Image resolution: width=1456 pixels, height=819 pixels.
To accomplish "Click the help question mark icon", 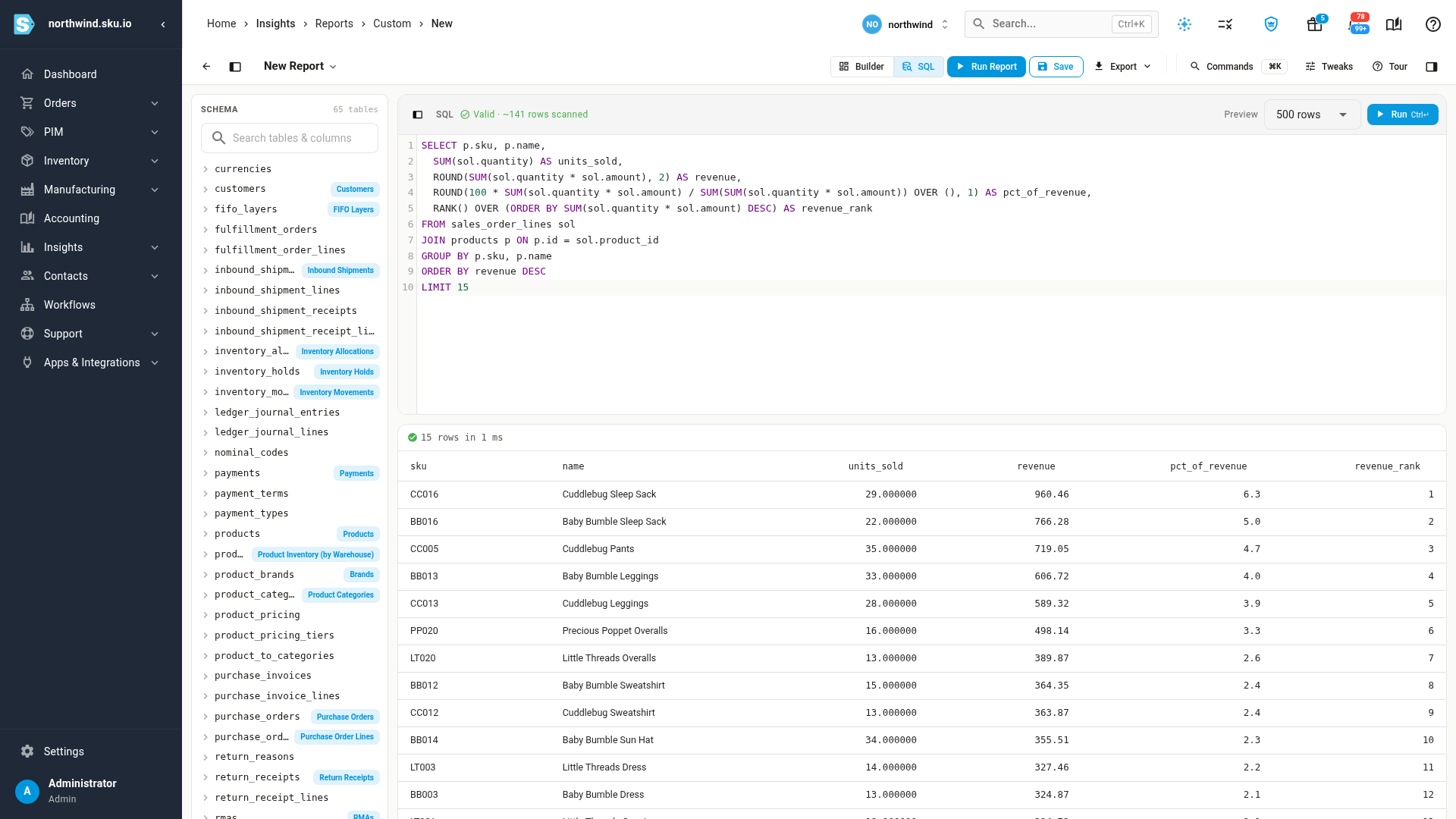I will click(x=1433, y=24).
